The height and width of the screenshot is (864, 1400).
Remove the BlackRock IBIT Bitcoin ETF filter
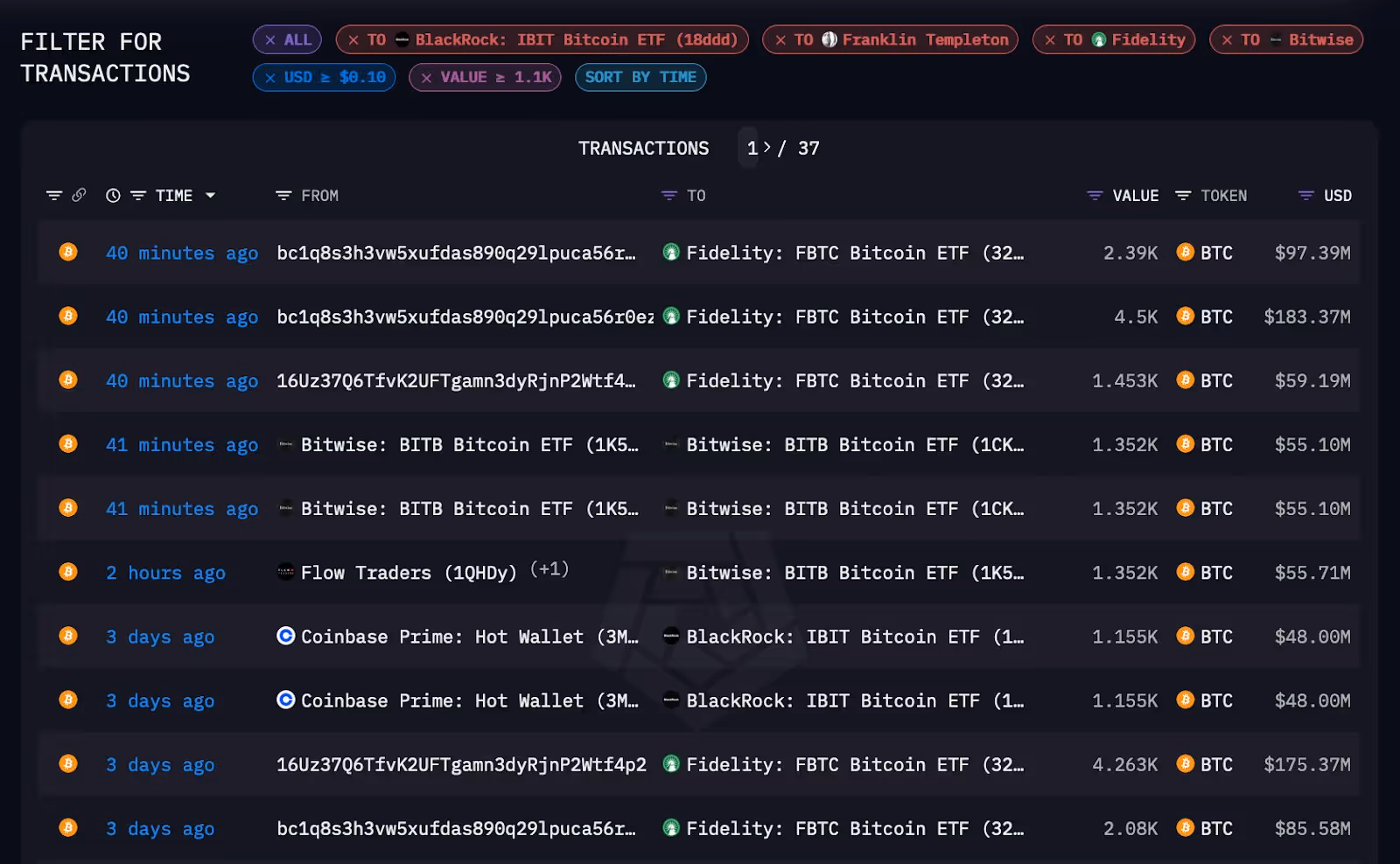coord(353,40)
